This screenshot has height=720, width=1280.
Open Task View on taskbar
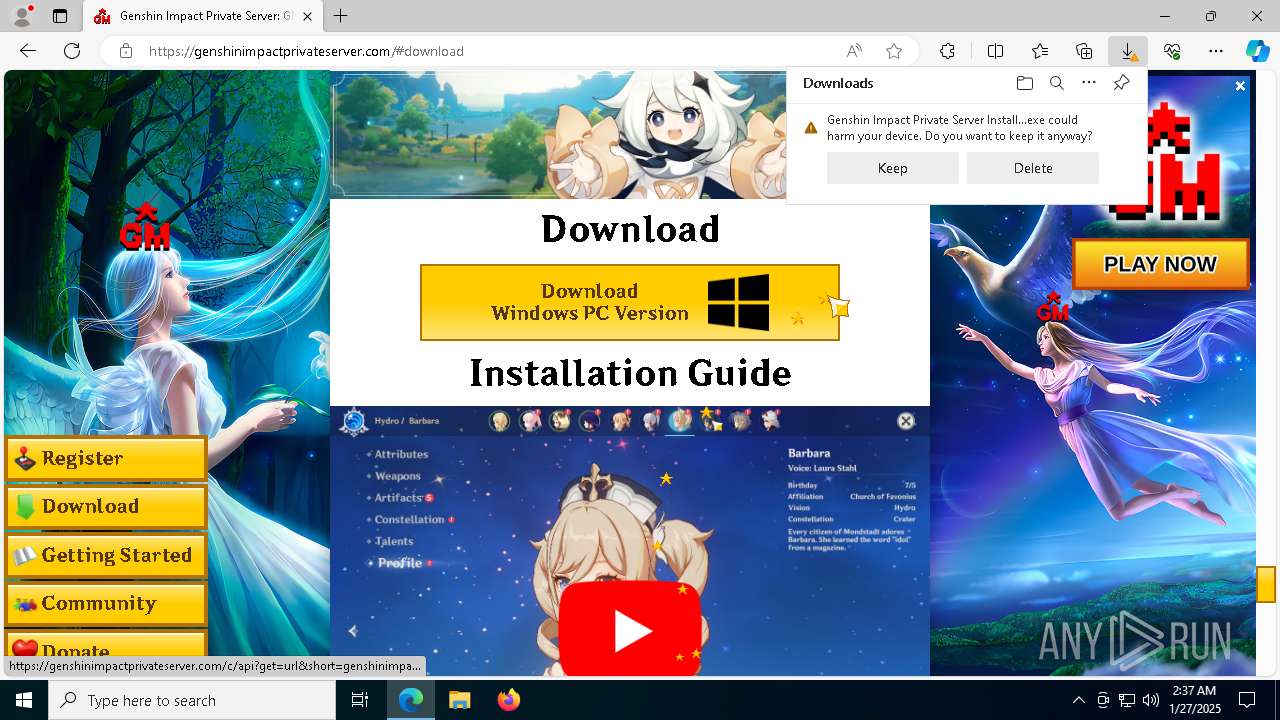pyautogui.click(x=360, y=700)
